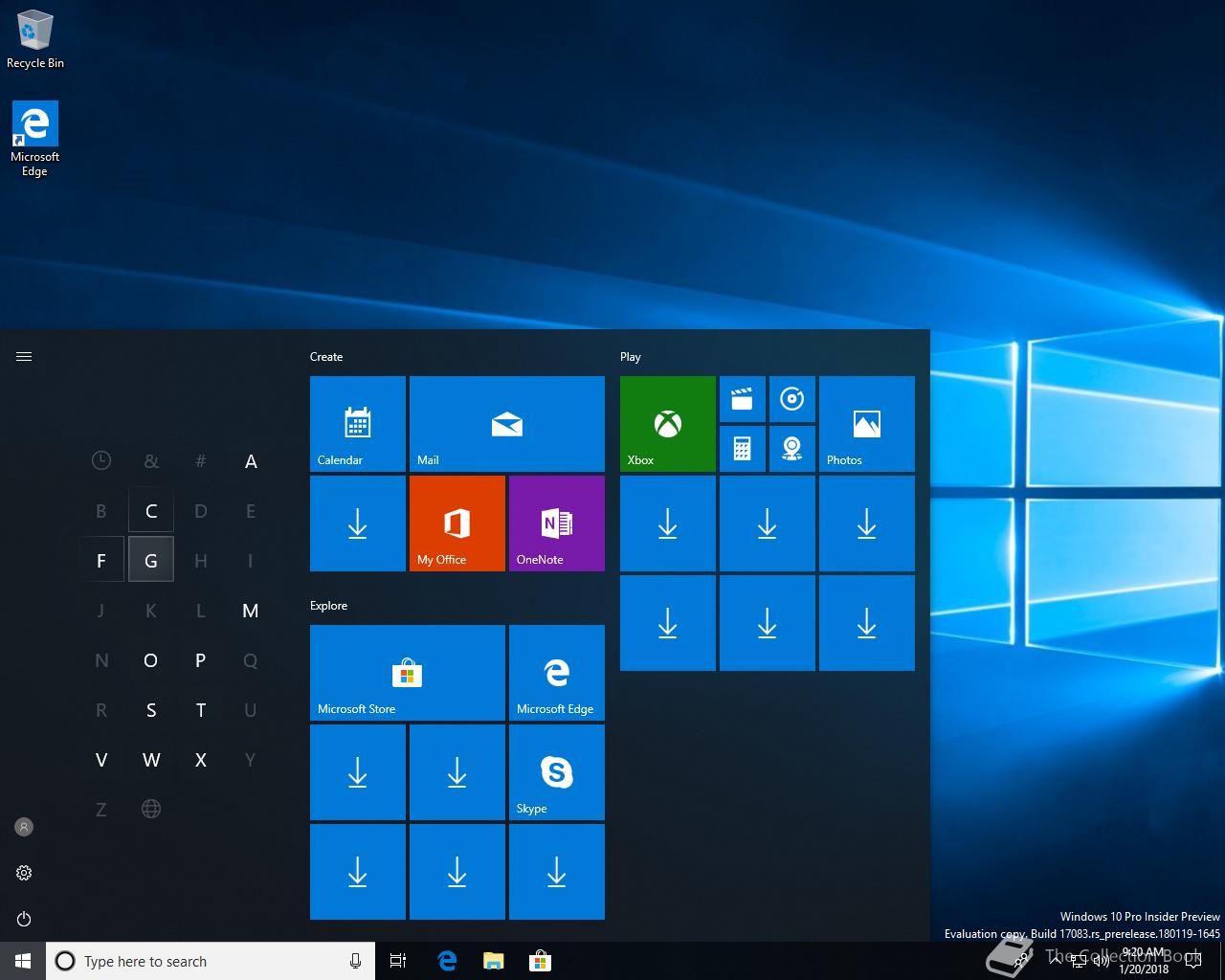Open the user account button
The image size is (1225, 980).
pyautogui.click(x=24, y=827)
